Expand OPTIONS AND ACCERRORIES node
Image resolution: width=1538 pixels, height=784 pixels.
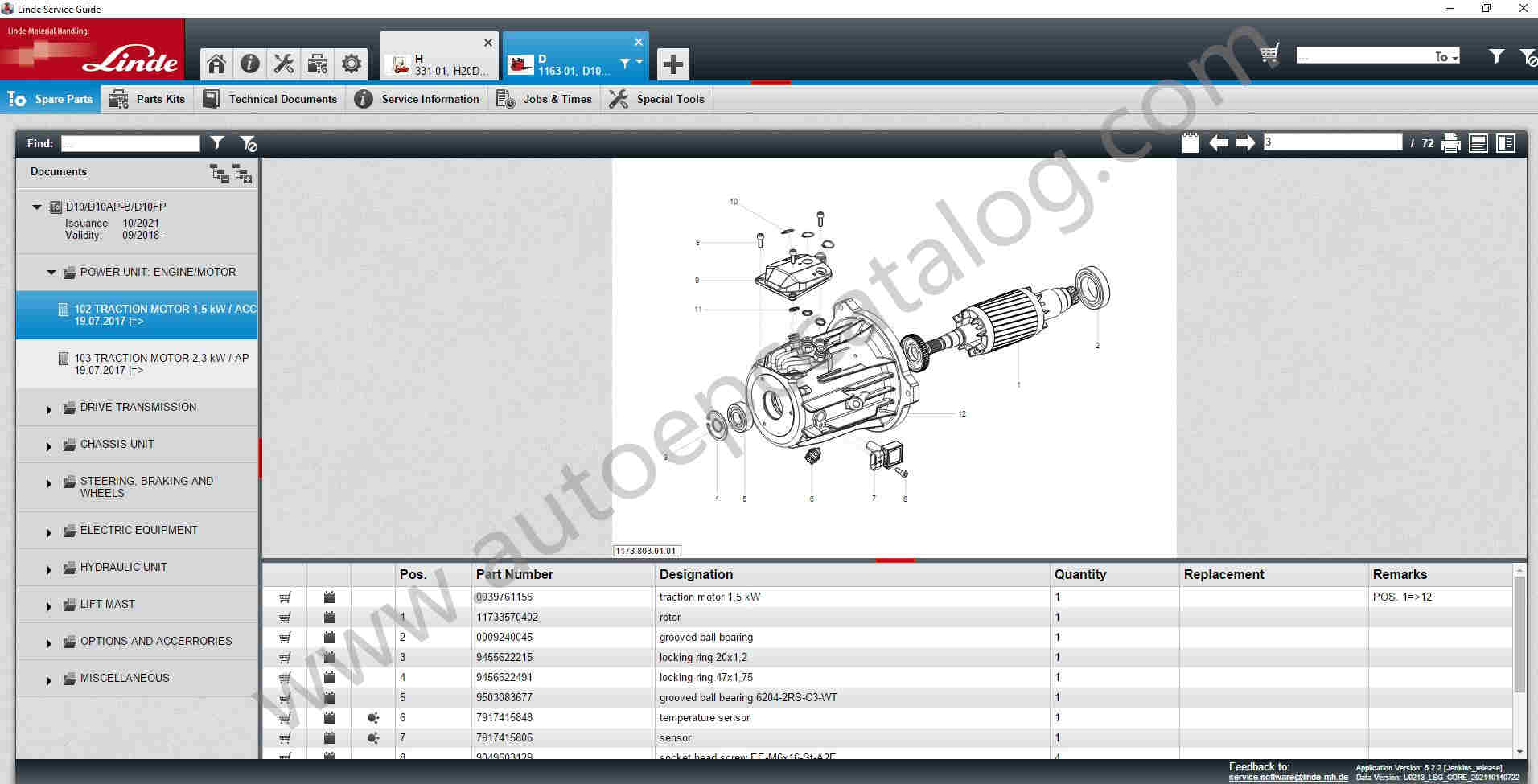pyautogui.click(x=48, y=643)
